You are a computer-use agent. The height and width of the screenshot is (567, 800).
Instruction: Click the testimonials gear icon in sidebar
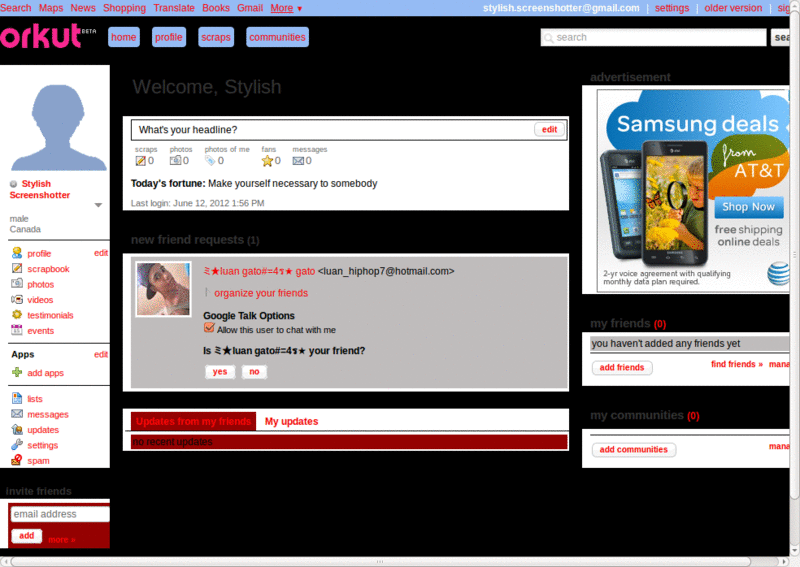(17, 315)
